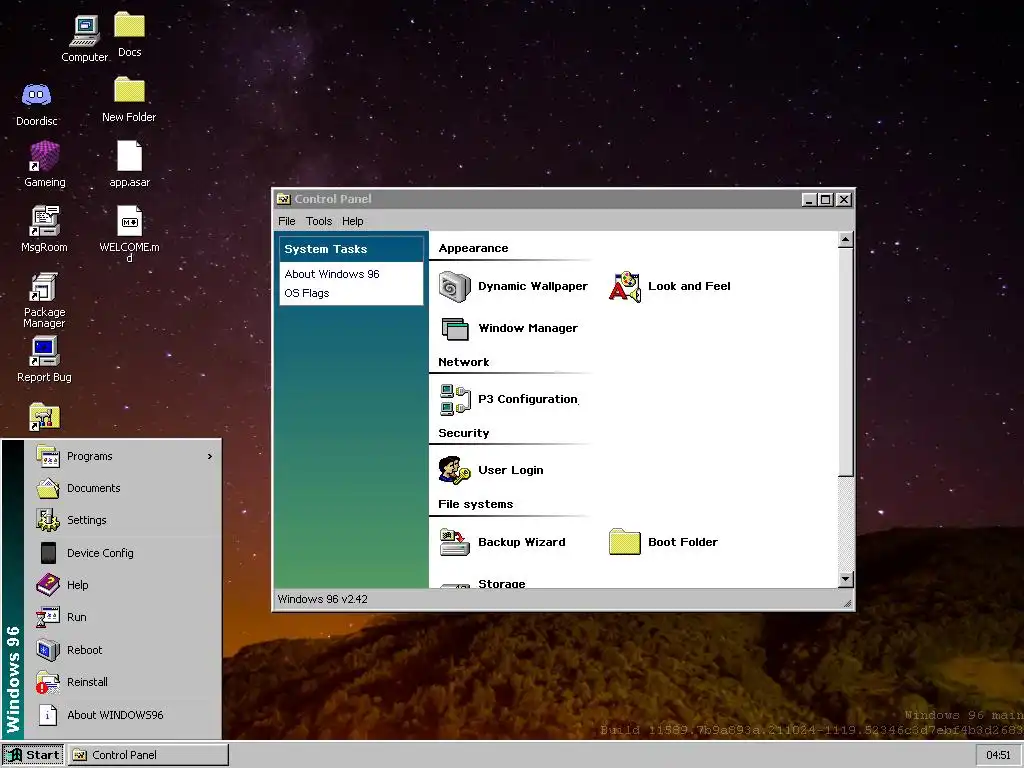
Task: Open the File menu in Control Panel
Action: click(287, 221)
